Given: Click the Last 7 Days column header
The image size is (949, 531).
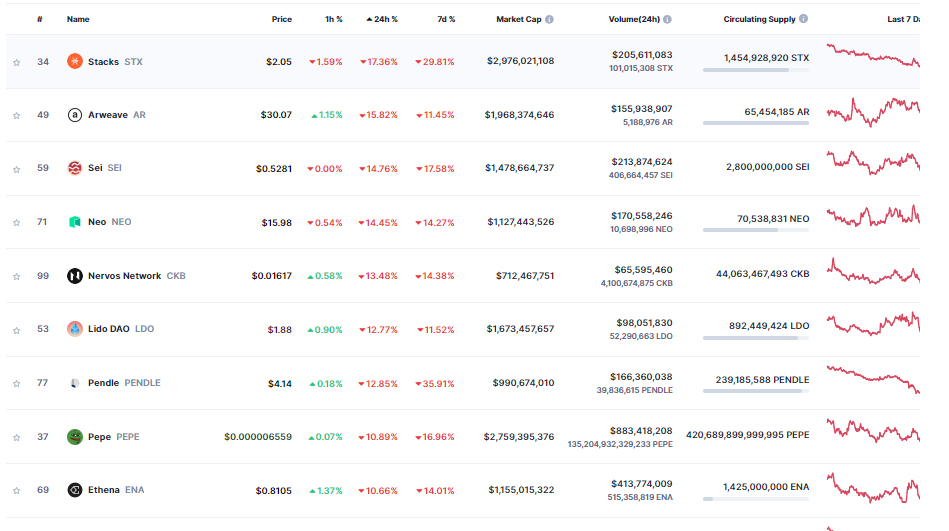Looking at the screenshot, I should (x=903, y=19).
